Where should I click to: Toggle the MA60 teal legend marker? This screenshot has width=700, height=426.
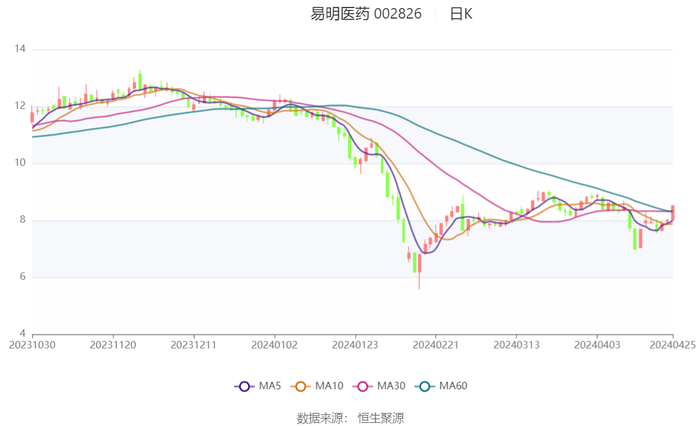pos(424,386)
